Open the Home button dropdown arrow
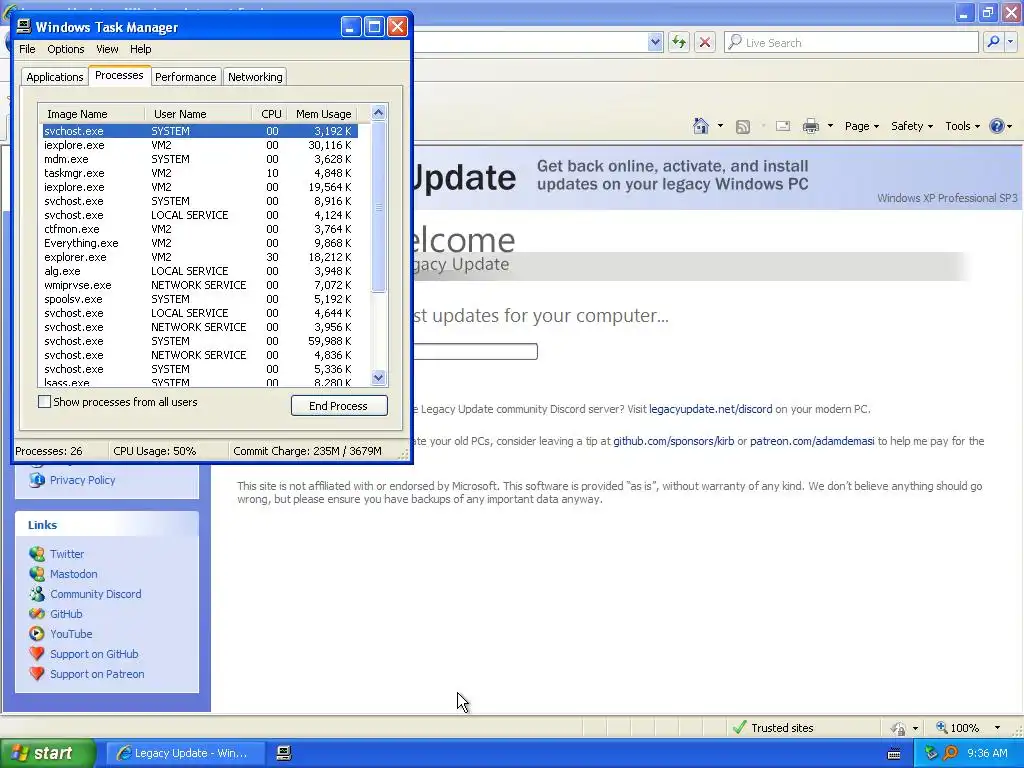This screenshot has height=768, width=1024. [x=720, y=126]
